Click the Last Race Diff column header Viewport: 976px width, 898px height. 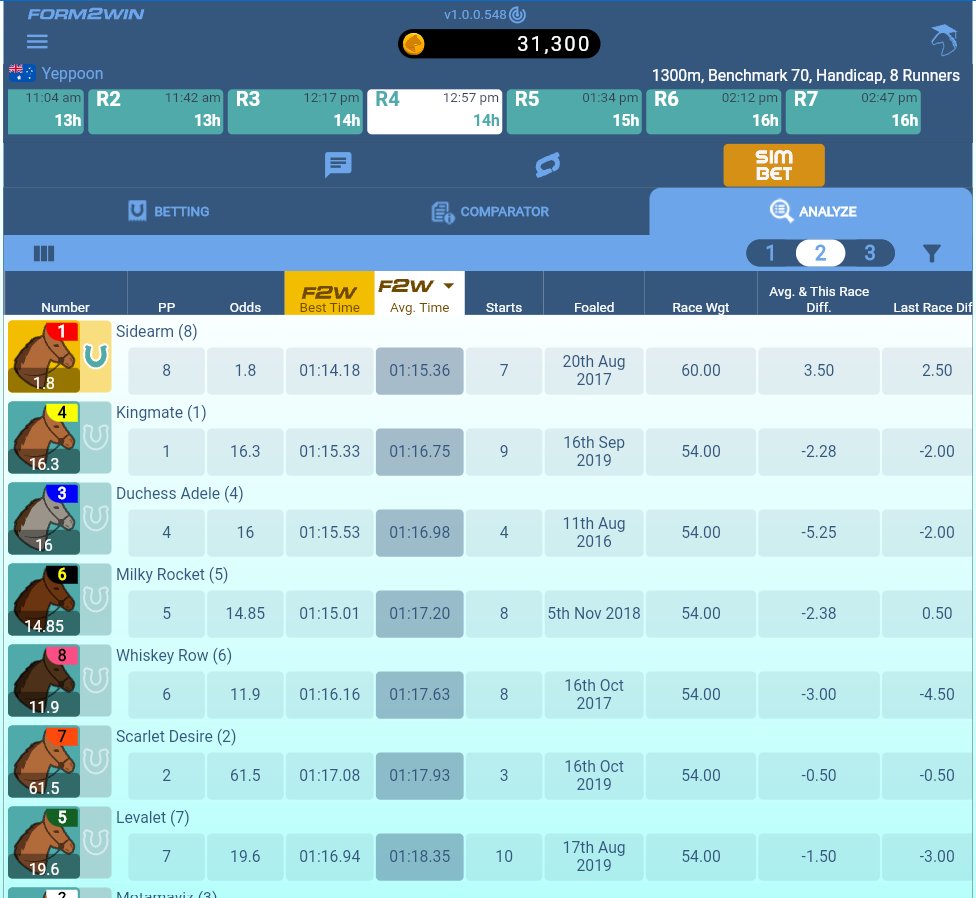click(932, 307)
